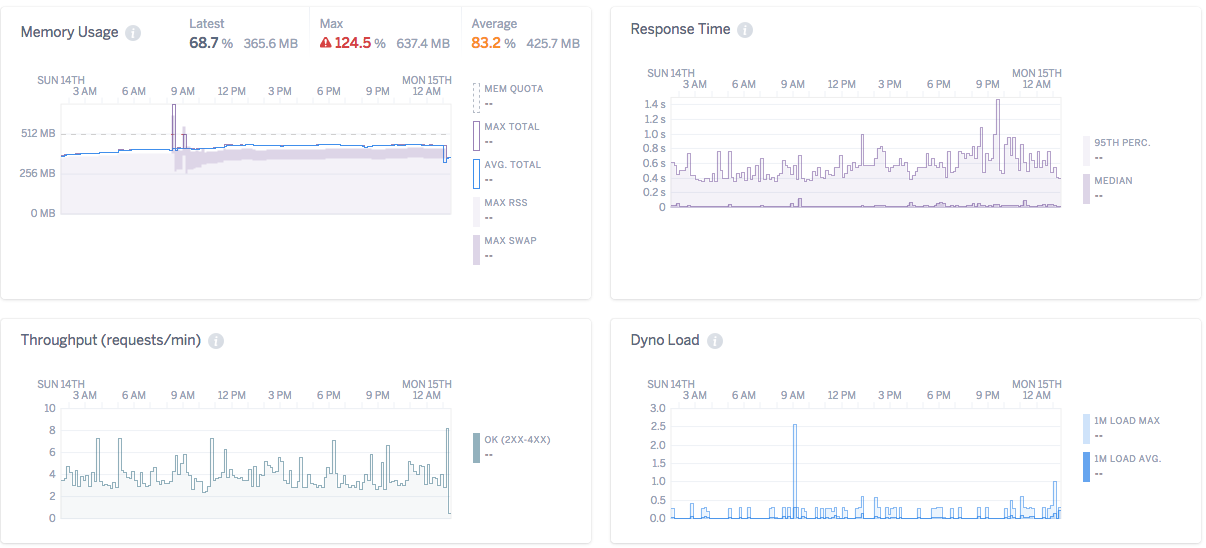Toggle the MAX SWAP legend series
Viewport: 1206px width, 548px height.
click(504, 249)
